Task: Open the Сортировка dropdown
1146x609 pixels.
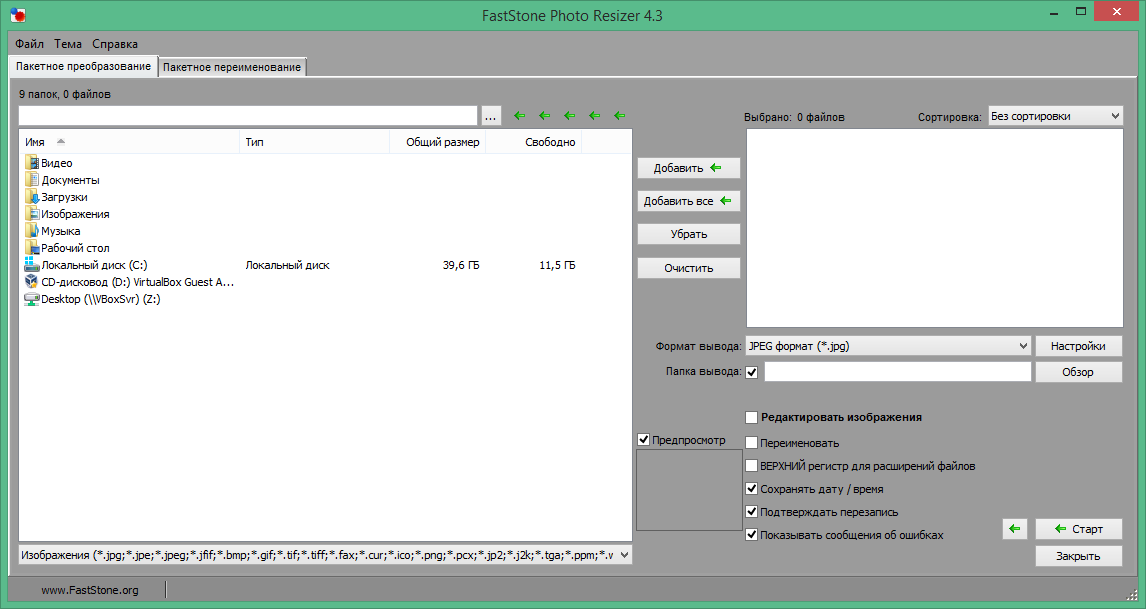Action: tap(1055, 116)
